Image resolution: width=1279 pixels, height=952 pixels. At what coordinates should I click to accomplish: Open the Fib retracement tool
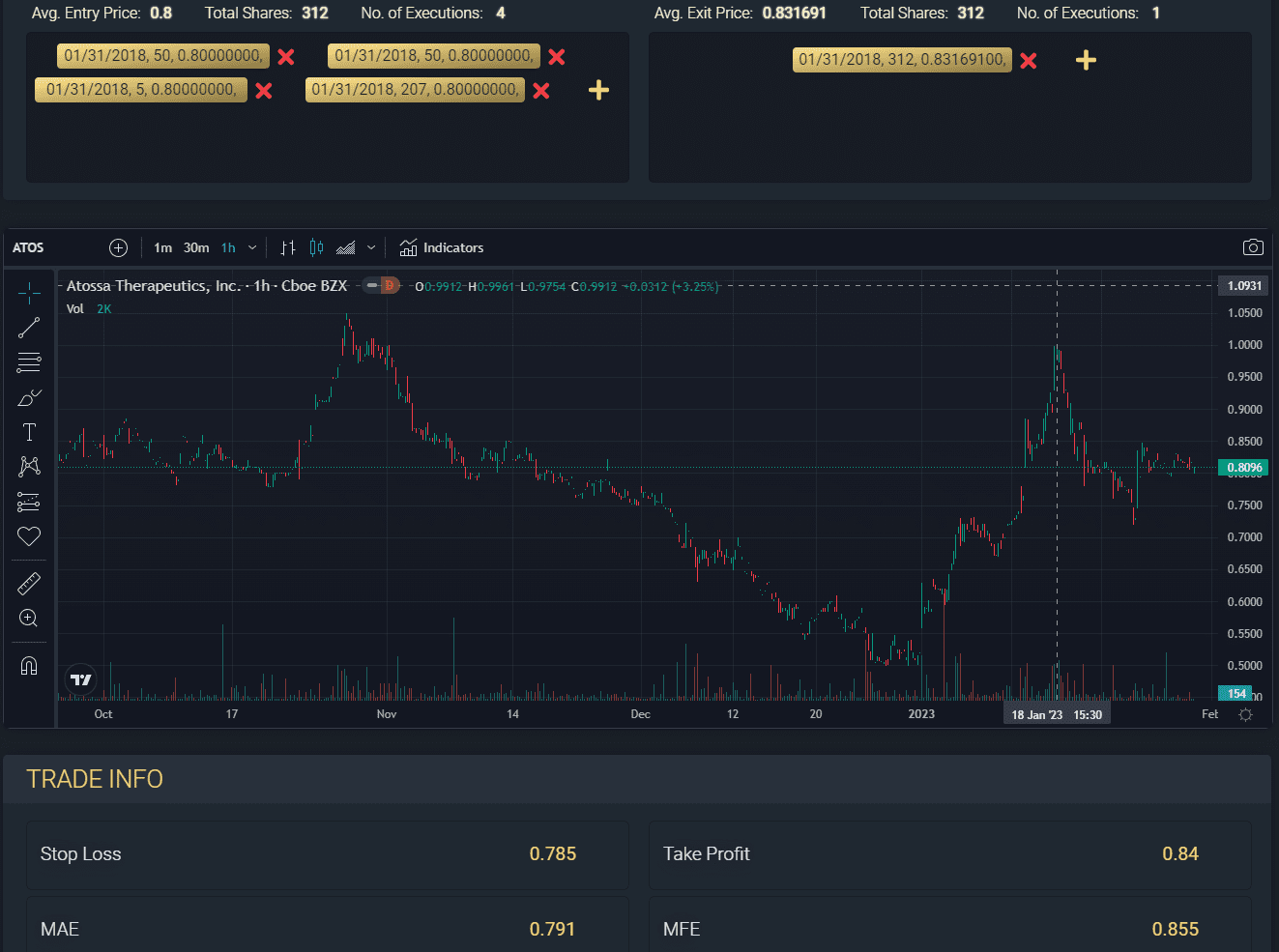[x=29, y=362]
